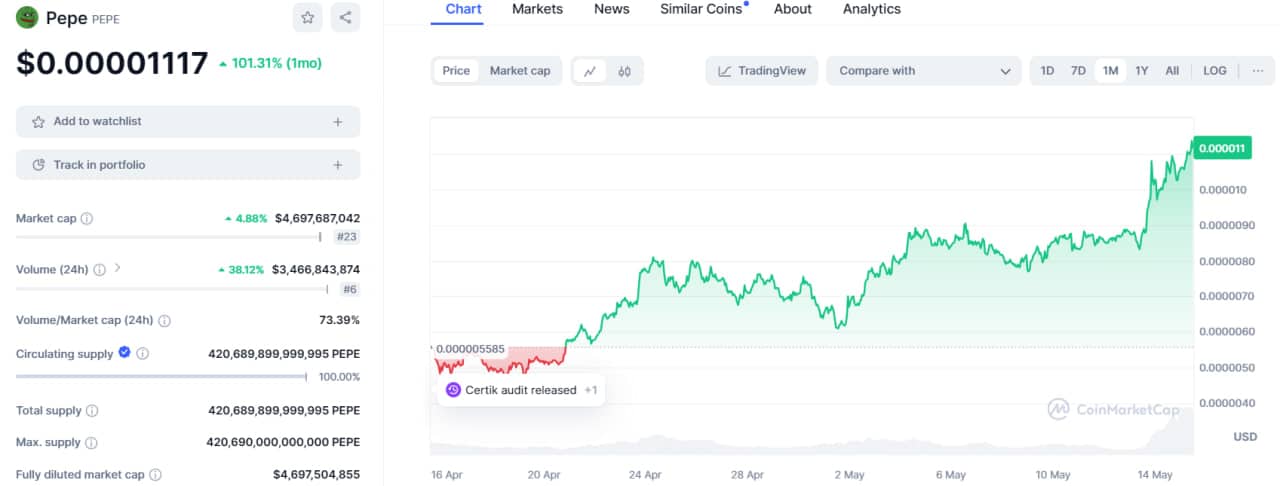This screenshot has width=1280, height=486.
Task: Click the Volume (24h) info icon
Action: click(x=98, y=270)
